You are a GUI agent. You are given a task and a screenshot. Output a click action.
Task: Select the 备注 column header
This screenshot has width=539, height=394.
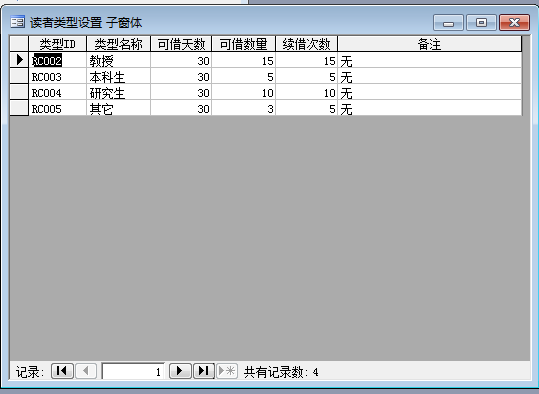pos(429,44)
